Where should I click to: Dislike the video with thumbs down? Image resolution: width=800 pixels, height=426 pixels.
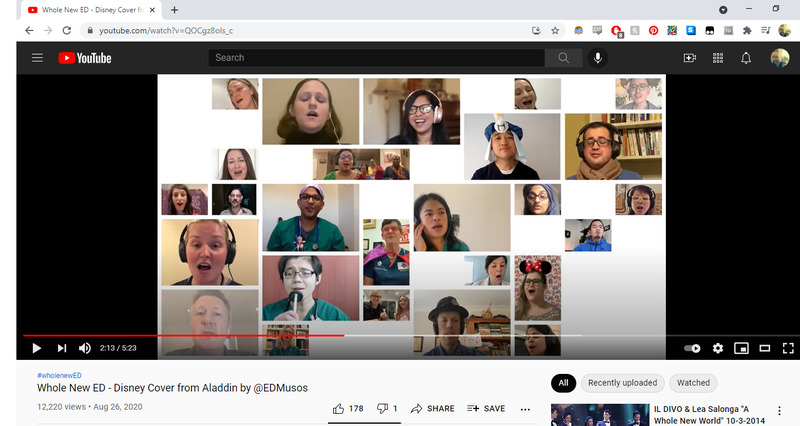(384, 408)
